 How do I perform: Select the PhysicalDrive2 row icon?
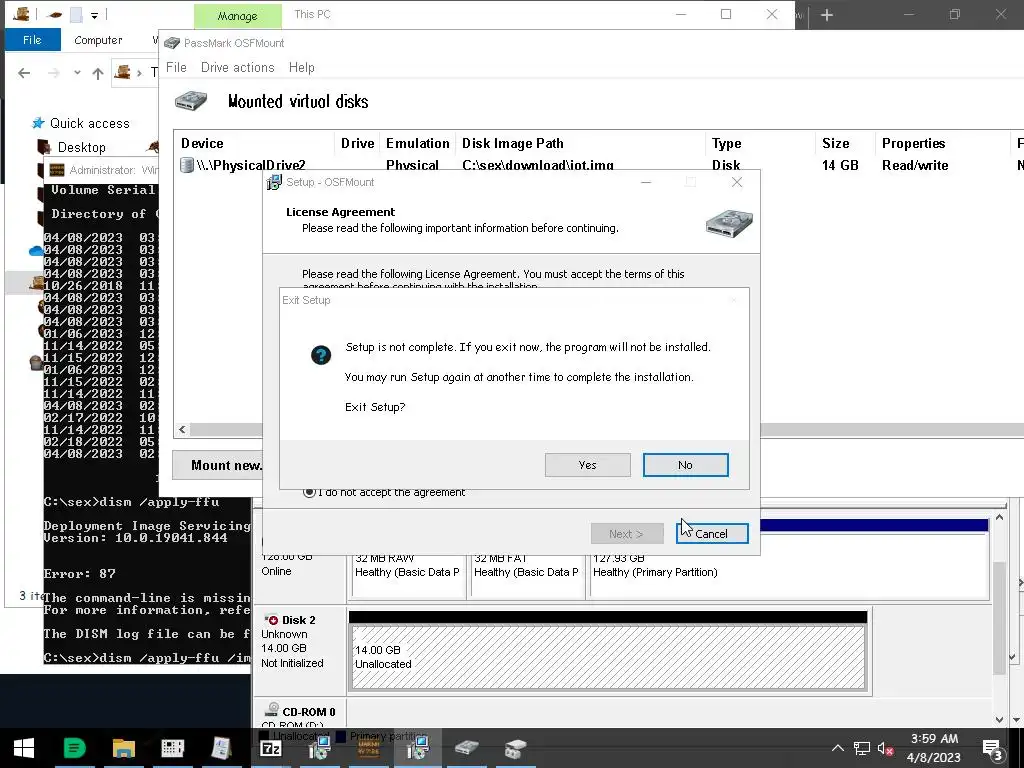coord(187,165)
